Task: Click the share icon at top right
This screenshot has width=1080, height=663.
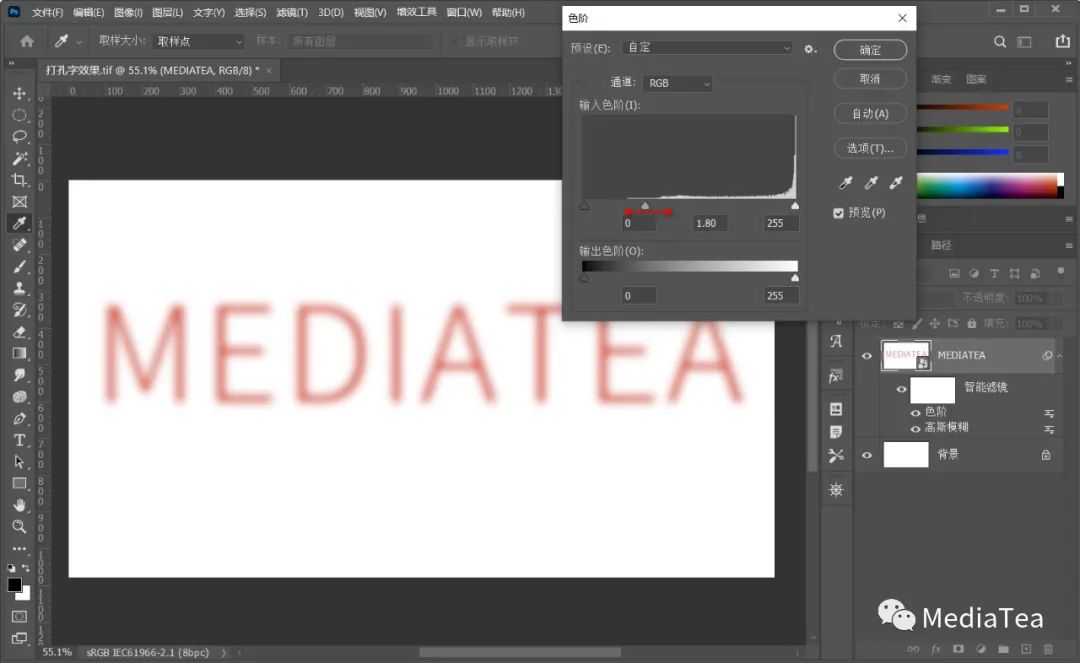Action: (1063, 41)
